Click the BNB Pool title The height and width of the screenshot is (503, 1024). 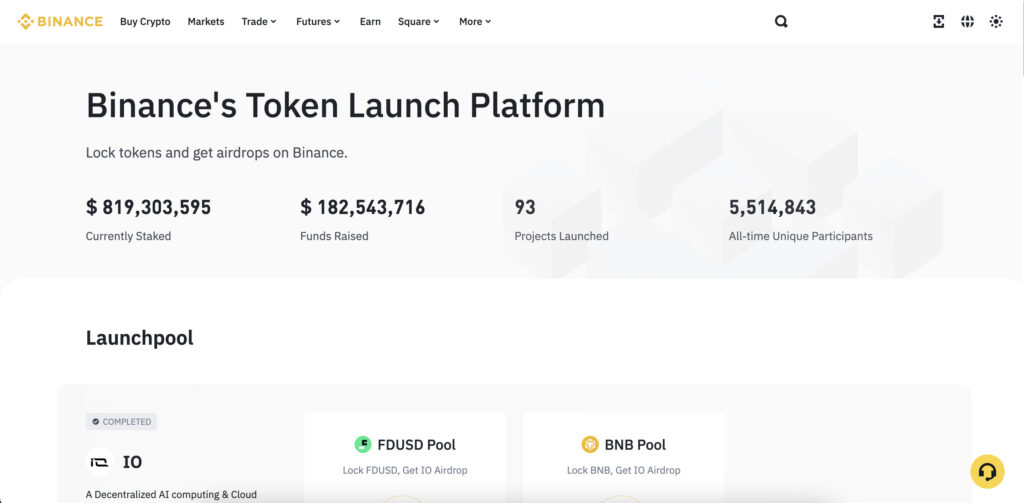click(635, 445)
